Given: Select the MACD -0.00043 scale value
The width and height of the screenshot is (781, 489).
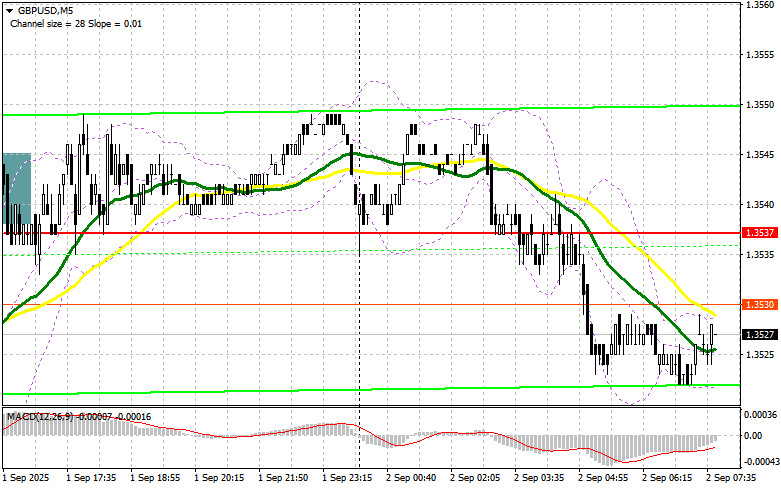Looking at the screenshot, I should pos(761,462).
